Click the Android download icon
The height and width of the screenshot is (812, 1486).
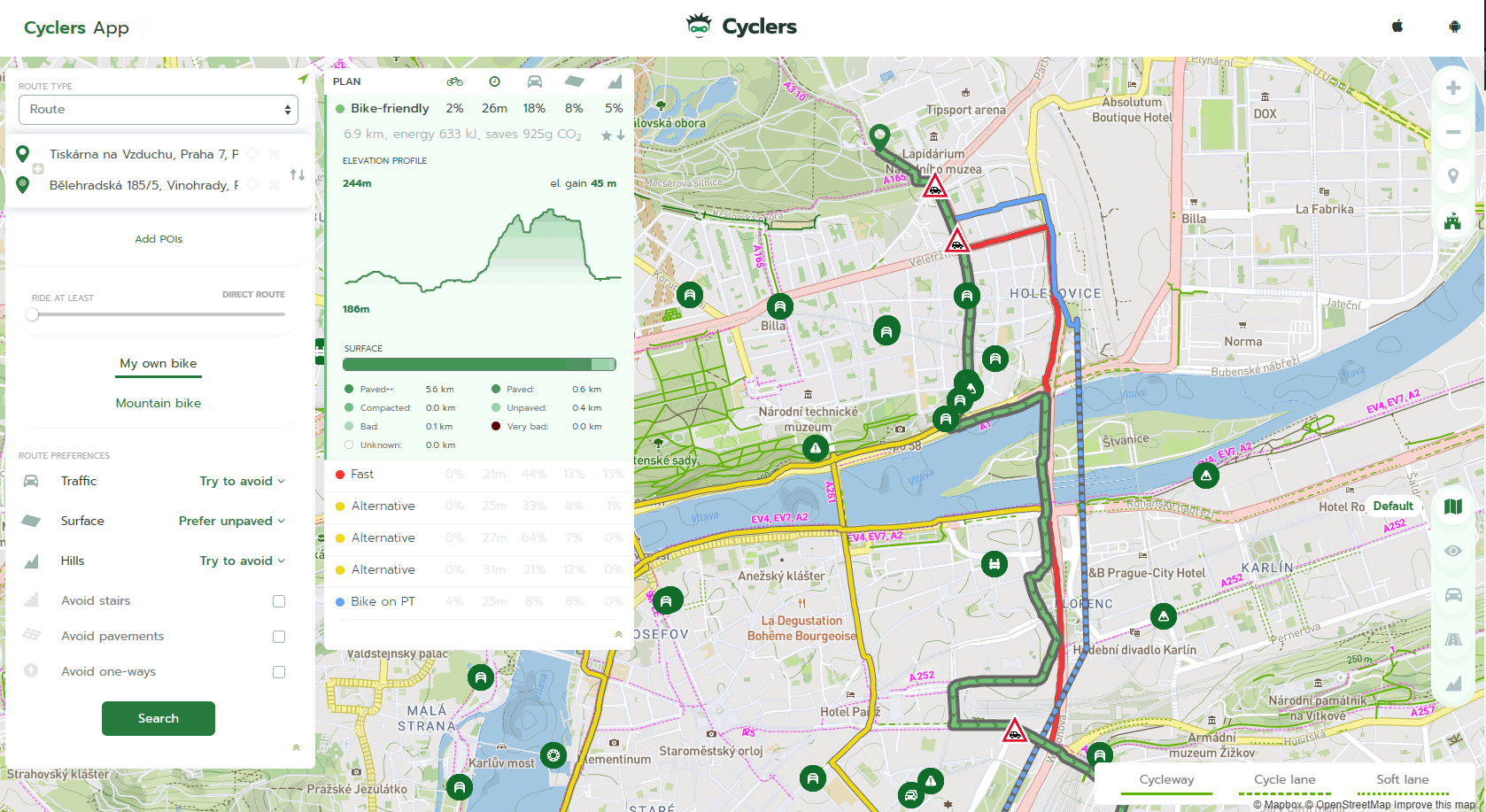coord(1454,27)
